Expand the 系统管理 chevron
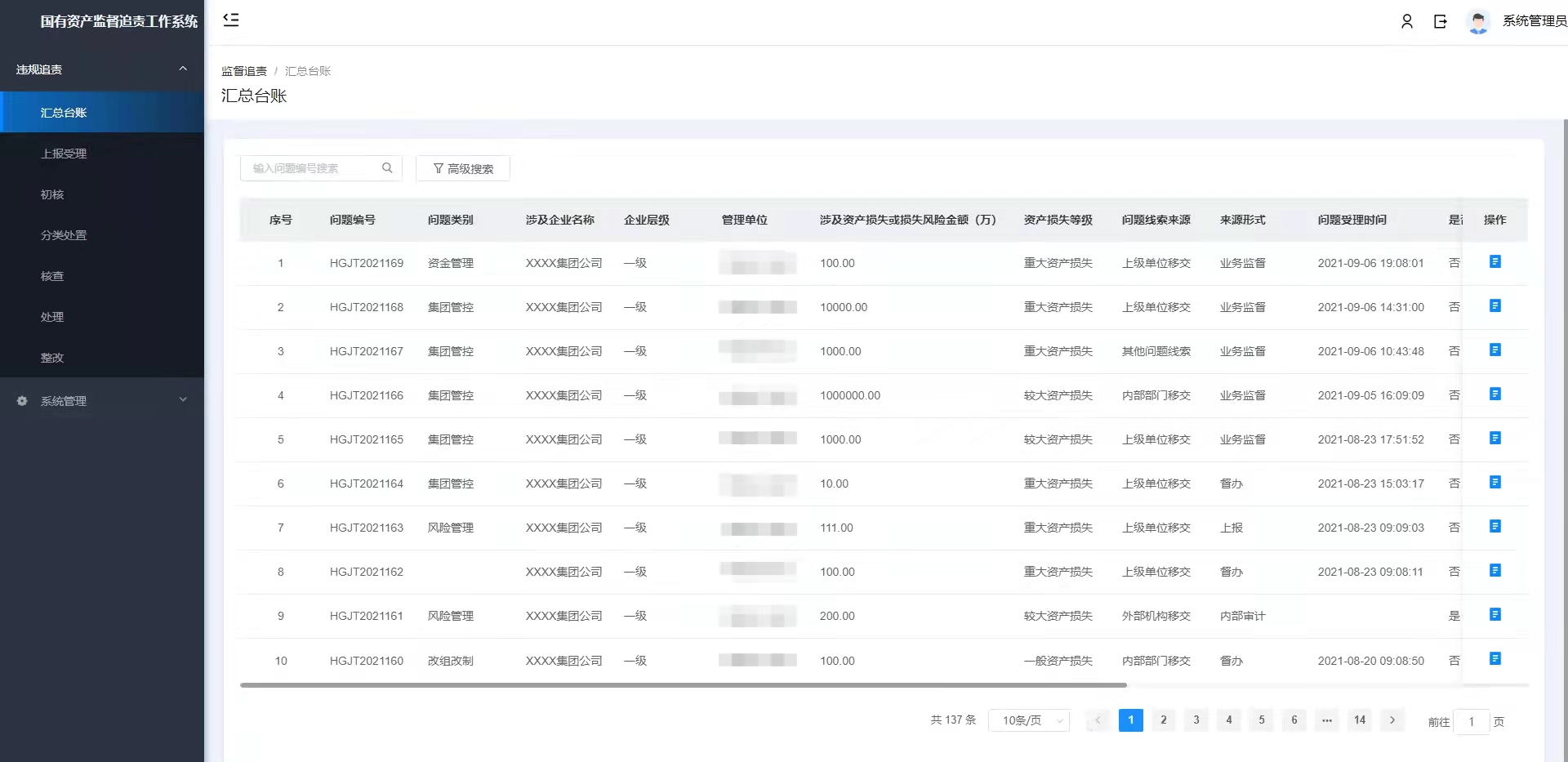Viewport: 1568px width, 762px height. tap(183, 400)
